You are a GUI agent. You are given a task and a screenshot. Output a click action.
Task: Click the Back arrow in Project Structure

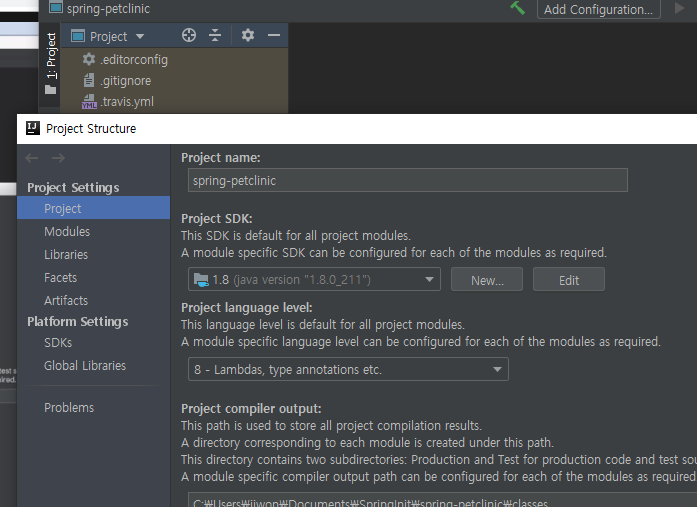(32, 158)
